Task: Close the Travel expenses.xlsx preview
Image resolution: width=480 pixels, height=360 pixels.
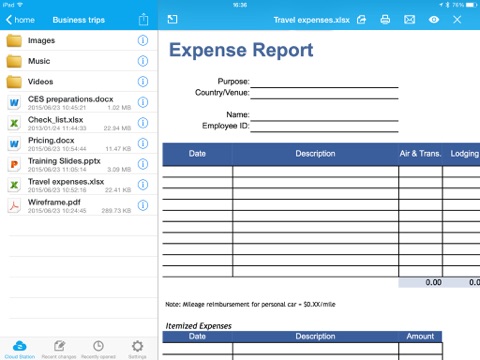Action: [457, 20]
